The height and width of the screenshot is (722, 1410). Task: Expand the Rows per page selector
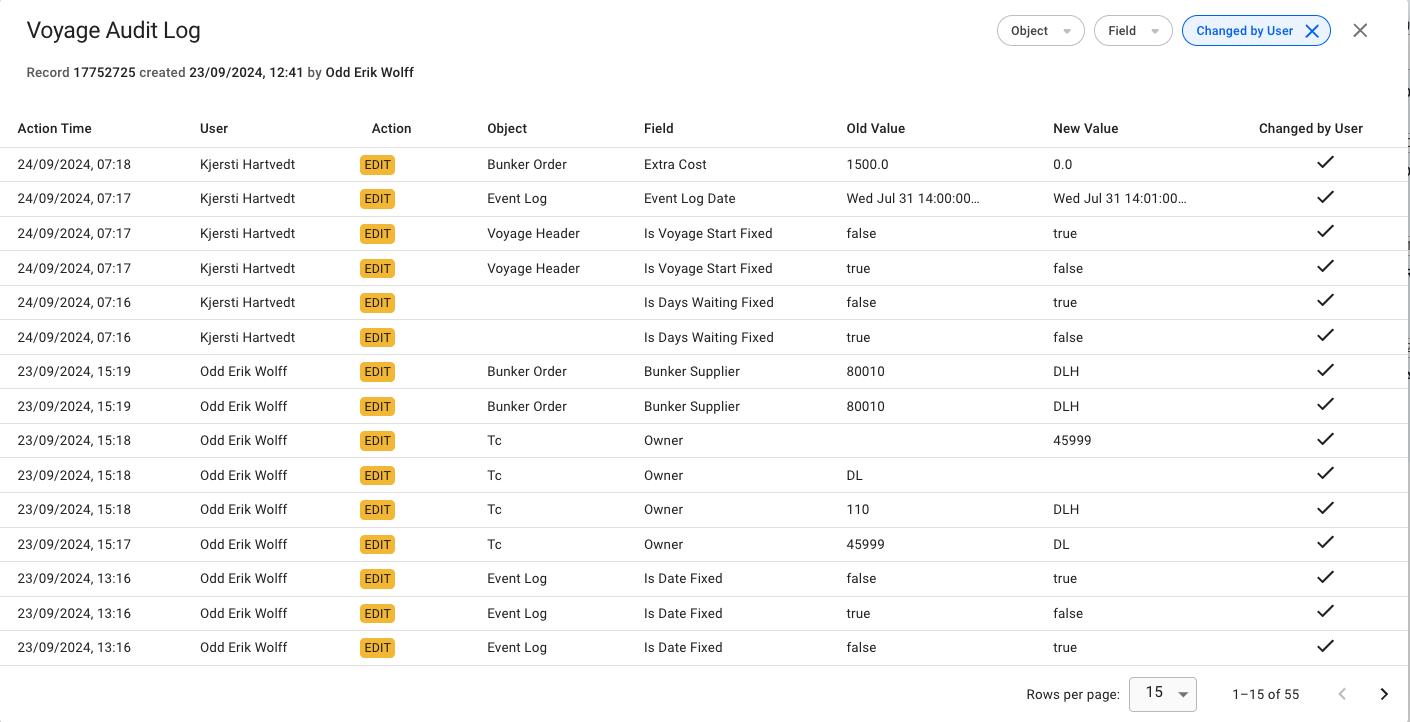(x=1162, y=693)
